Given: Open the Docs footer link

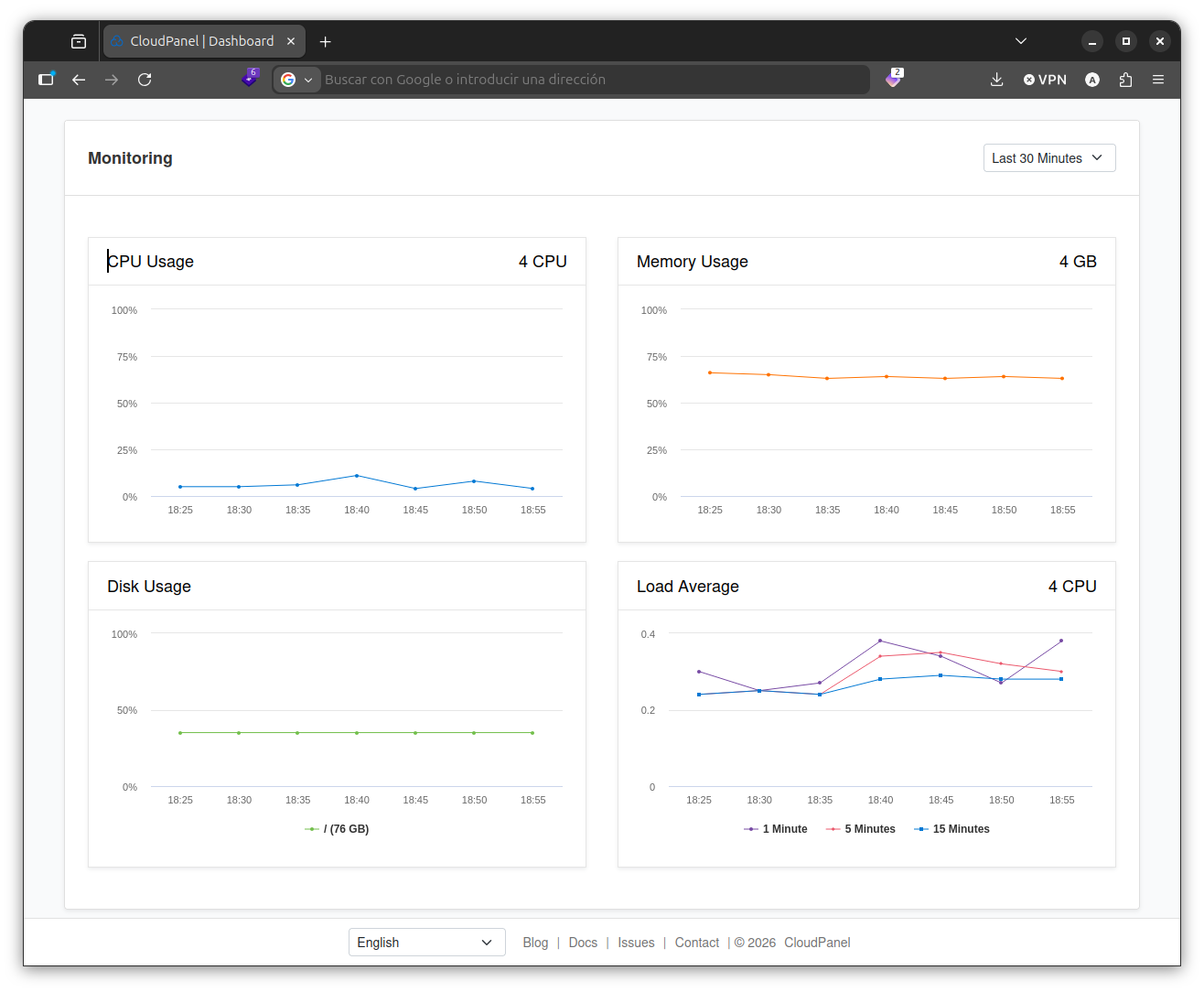Looking at the screenshot, I should (x=583, y=943).
